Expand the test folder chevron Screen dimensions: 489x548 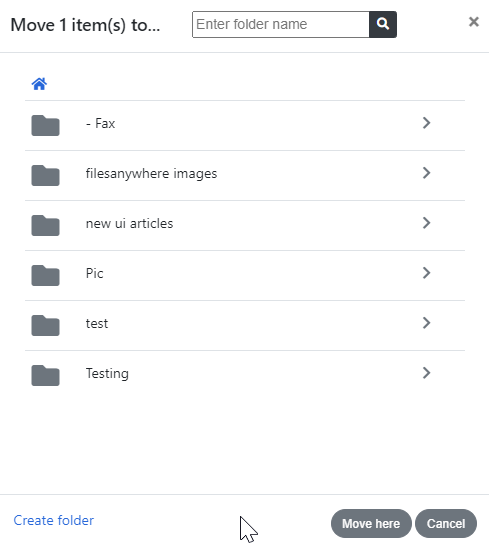click(x=426, y=323)
